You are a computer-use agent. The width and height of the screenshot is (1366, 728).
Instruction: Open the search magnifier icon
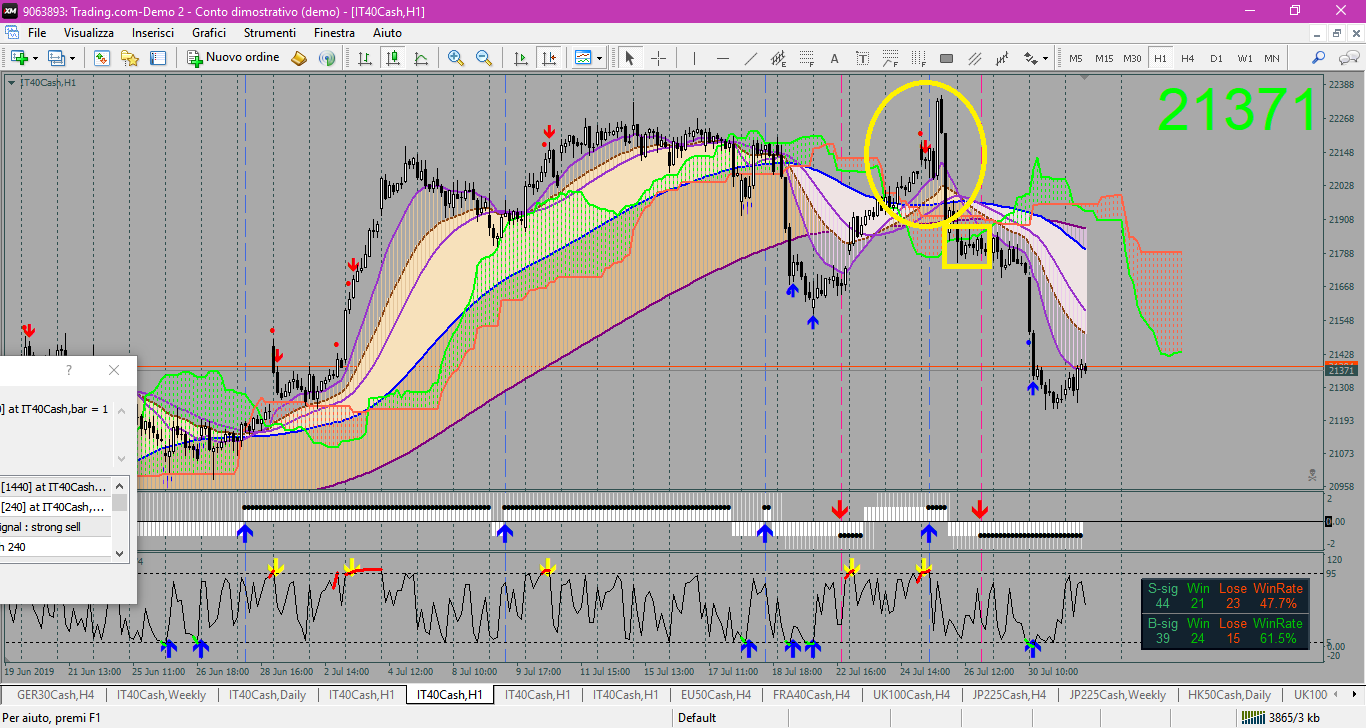point(1319,58)
